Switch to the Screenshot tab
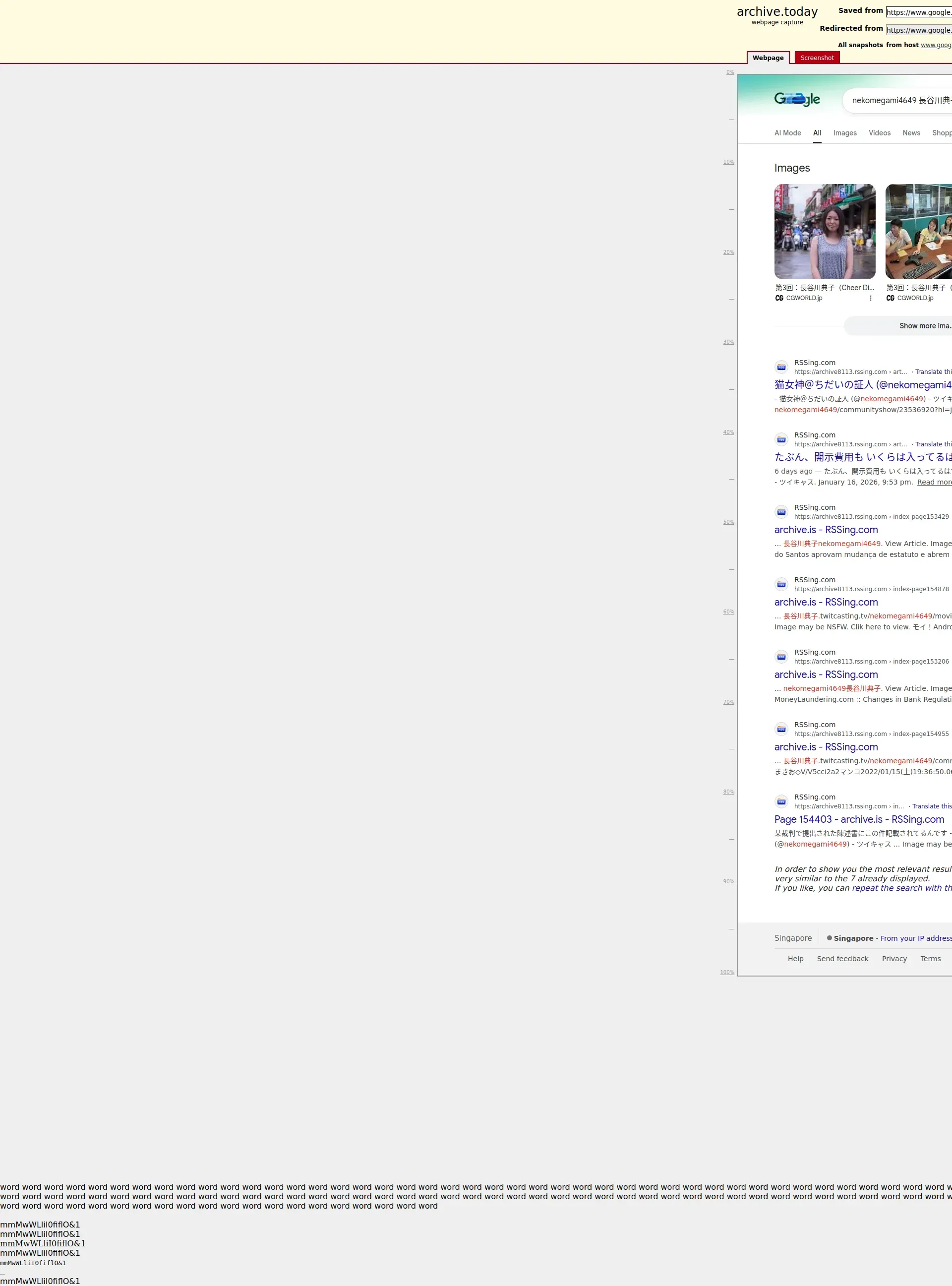This screenshot has width=952, height=1286. pos(817,58)
